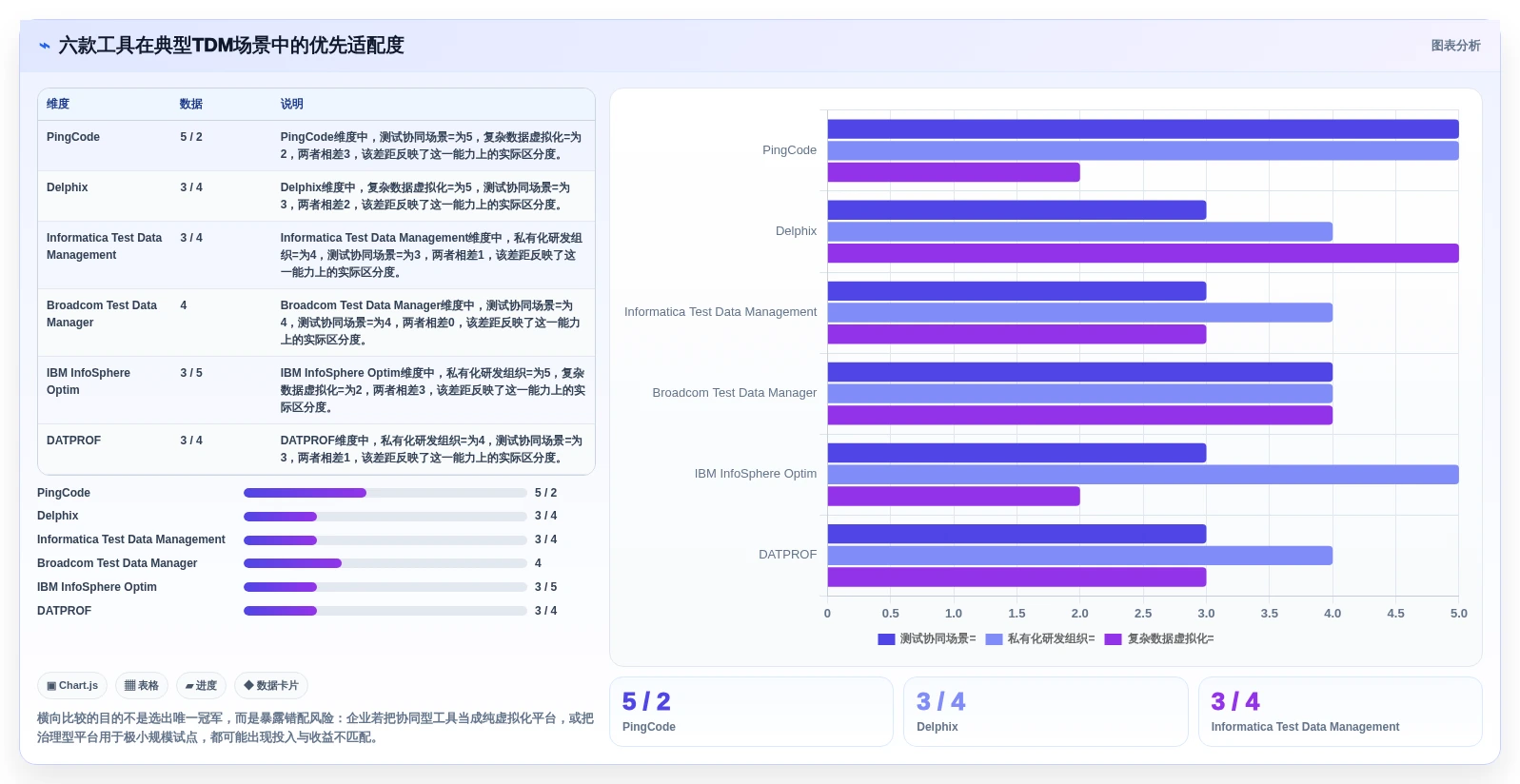Toggle the 测试协同场景 legend swatch
The width and height of the screenshot is (1520, 784).
[886, 639]
